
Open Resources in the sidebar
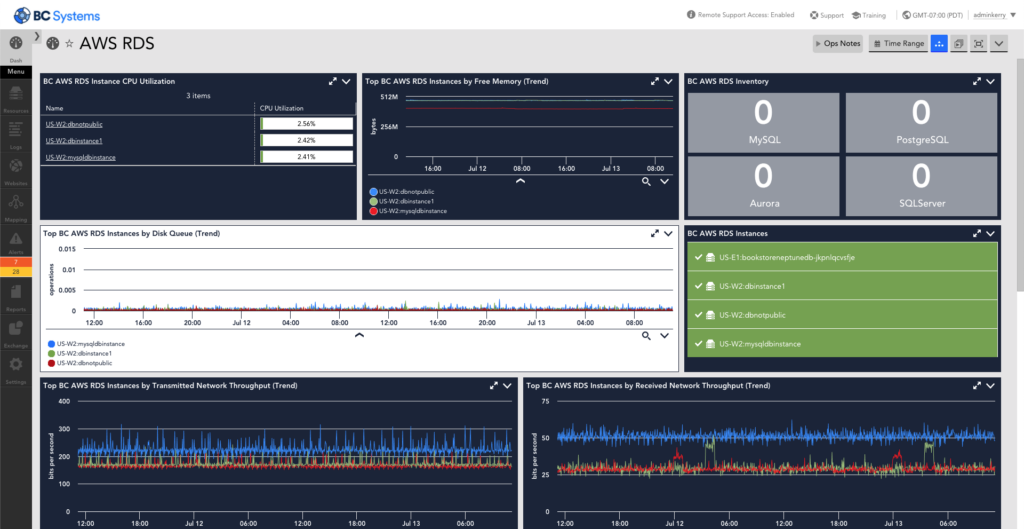tap(16, 95)
